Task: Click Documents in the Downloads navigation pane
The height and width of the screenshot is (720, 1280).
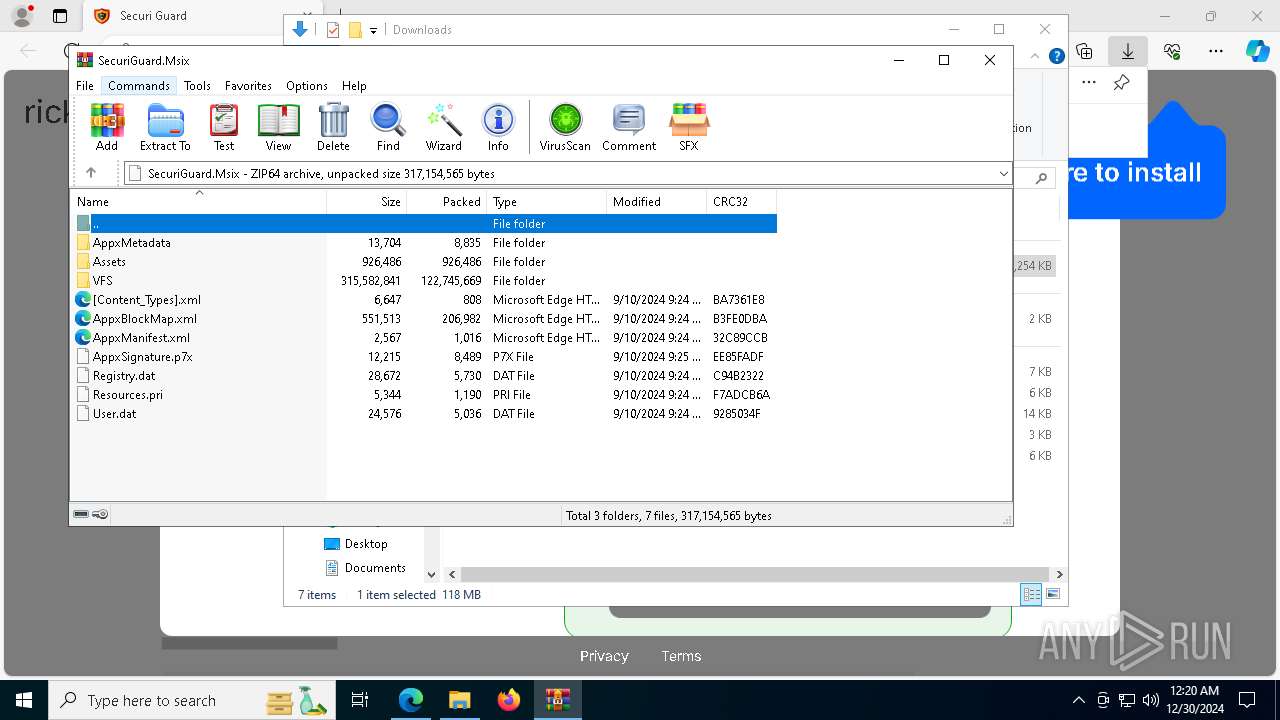Action: [375, 568]
